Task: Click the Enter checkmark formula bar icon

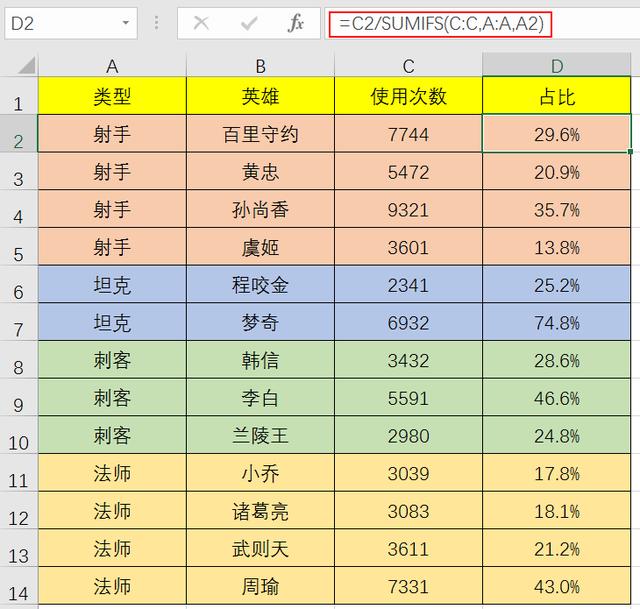Action: coord(248,23)
